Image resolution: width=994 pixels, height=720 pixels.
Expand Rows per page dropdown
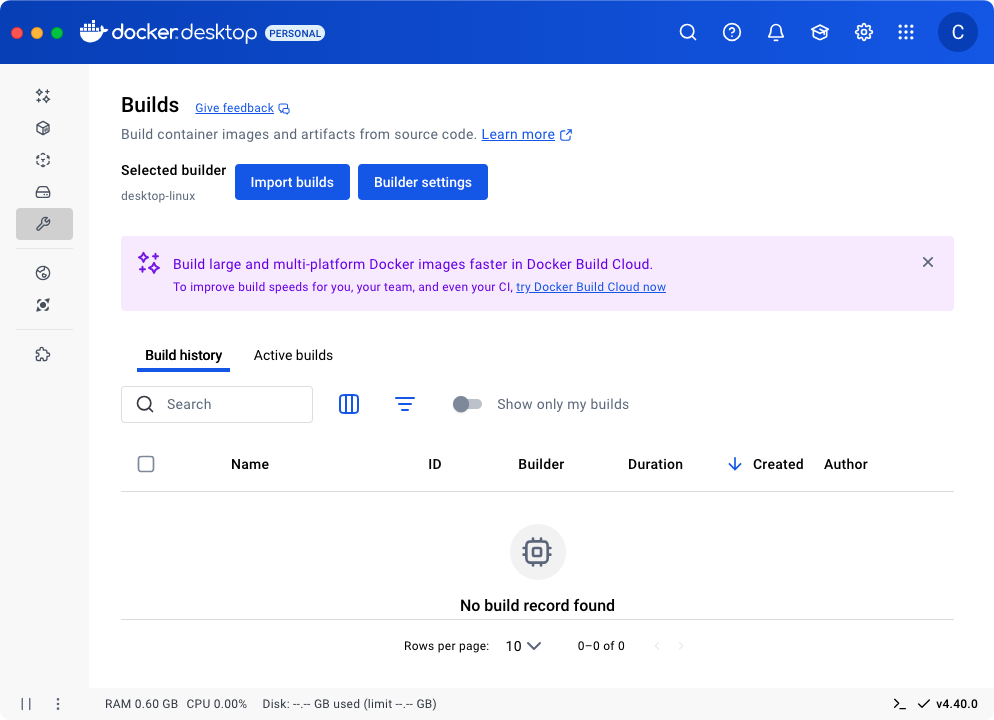pos(523,646)
